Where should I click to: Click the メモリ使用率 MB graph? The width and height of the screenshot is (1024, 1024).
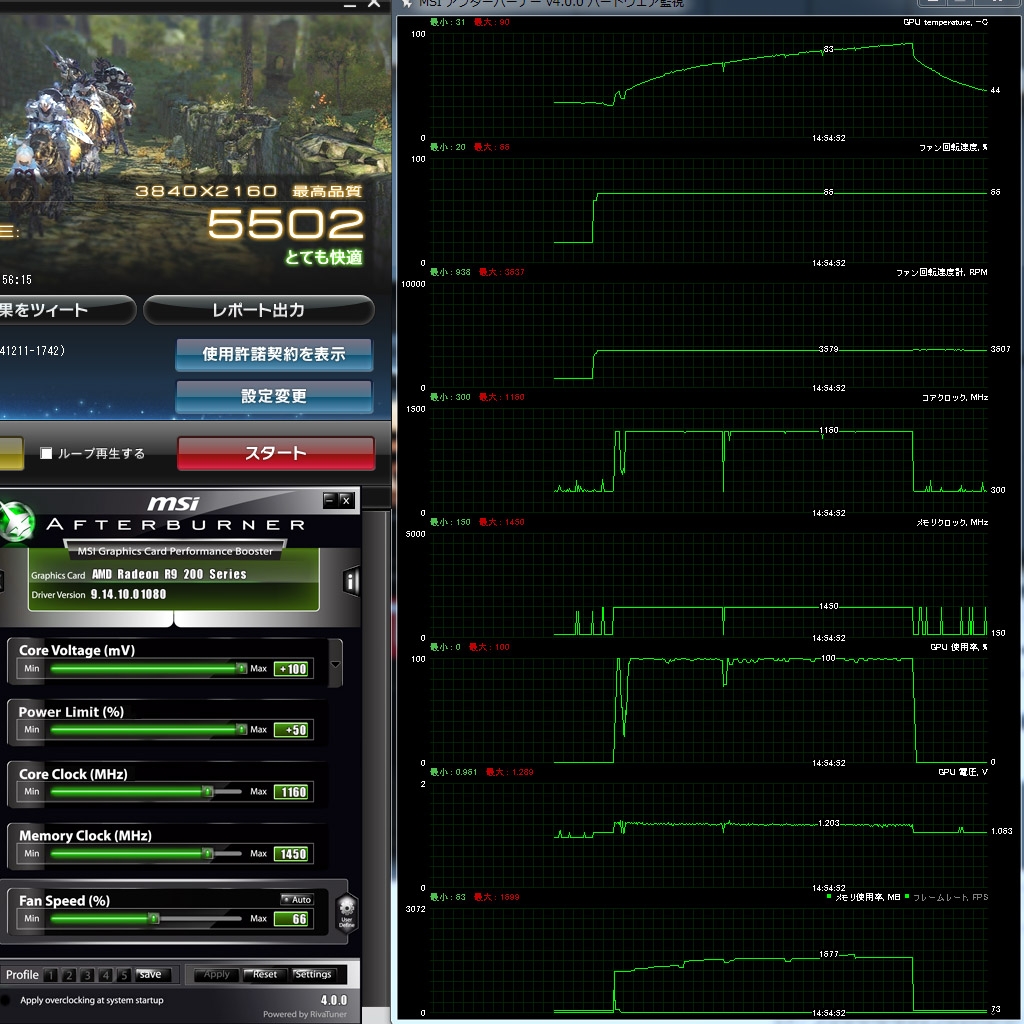coord(707,961)
